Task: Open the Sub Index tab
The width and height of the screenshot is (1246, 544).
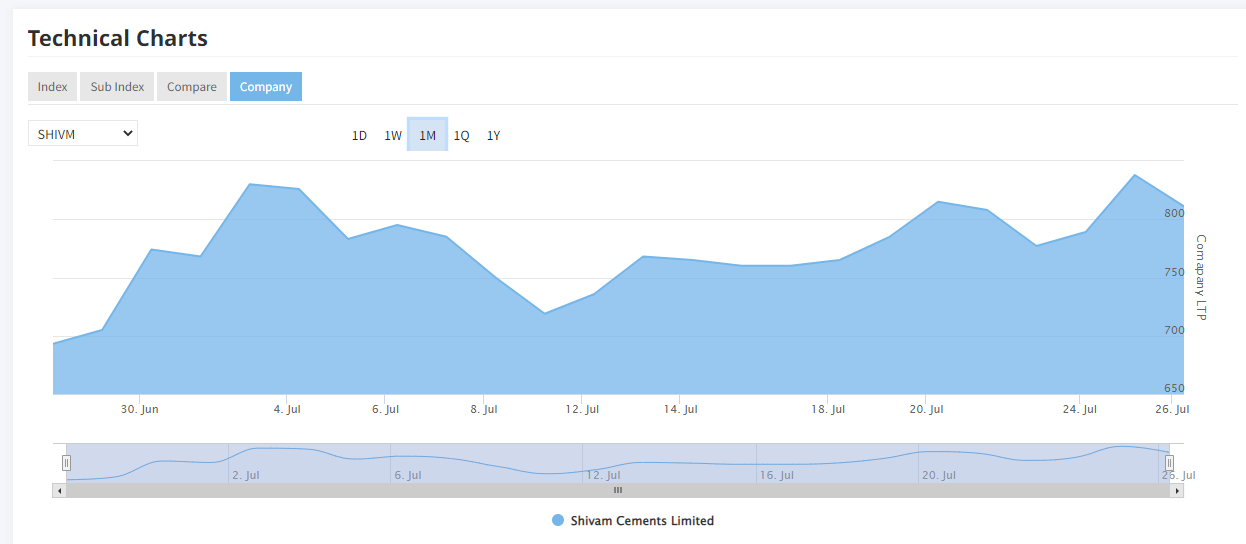Action: pos(117,87)
